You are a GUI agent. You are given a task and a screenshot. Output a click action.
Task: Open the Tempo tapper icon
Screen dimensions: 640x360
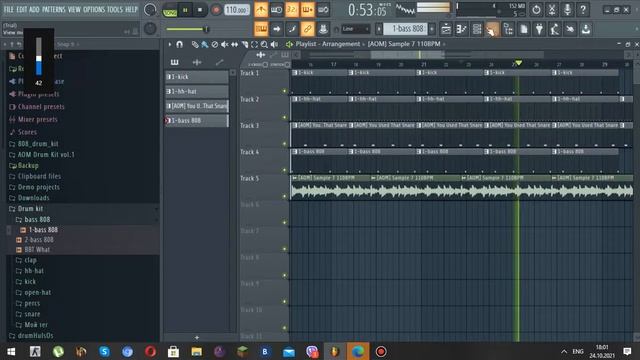point(555,29)
